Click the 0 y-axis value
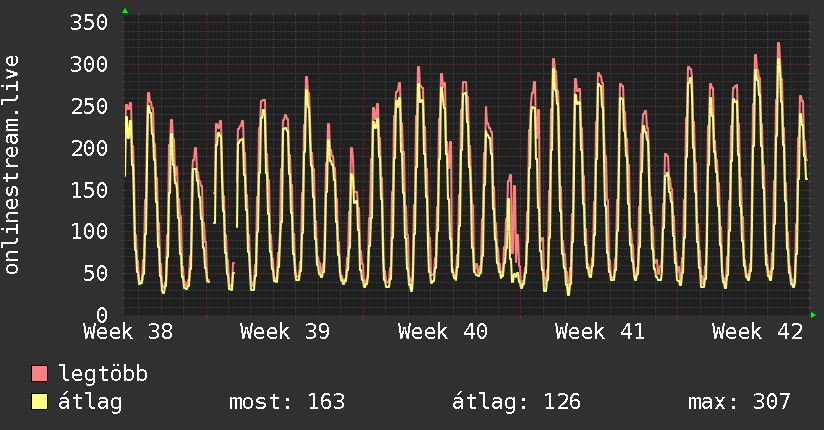Image resolution: width=824 pixels, height=430 pixels. click(x=102, y=315)
